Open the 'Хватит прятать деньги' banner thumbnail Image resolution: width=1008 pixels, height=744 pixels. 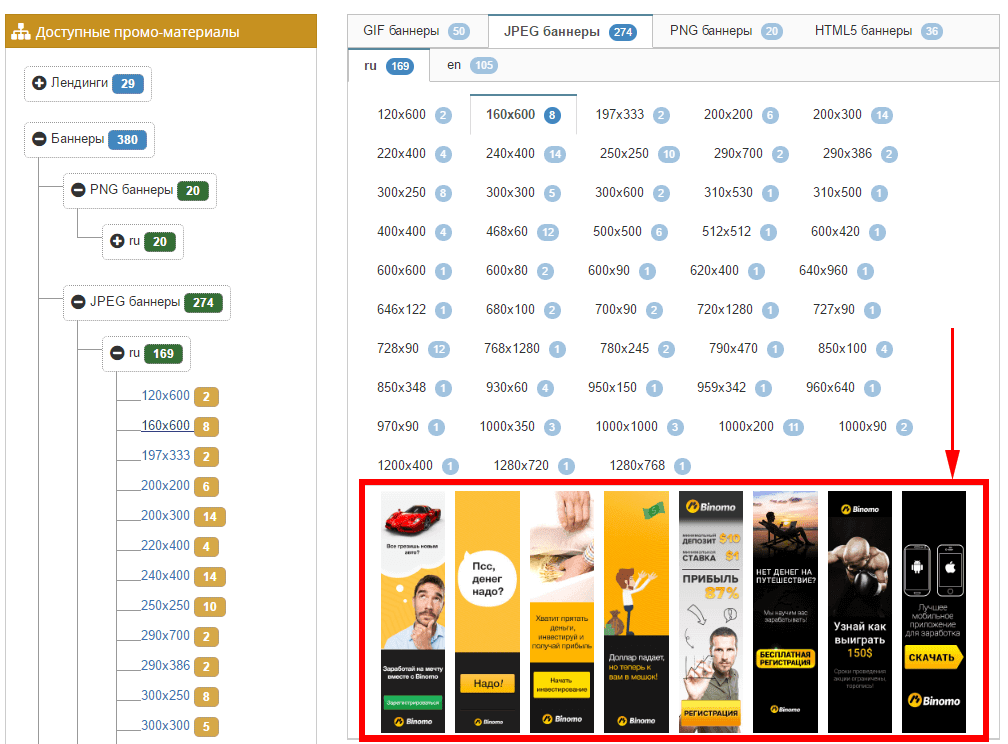pyautogui.click(x=562, y=612)
